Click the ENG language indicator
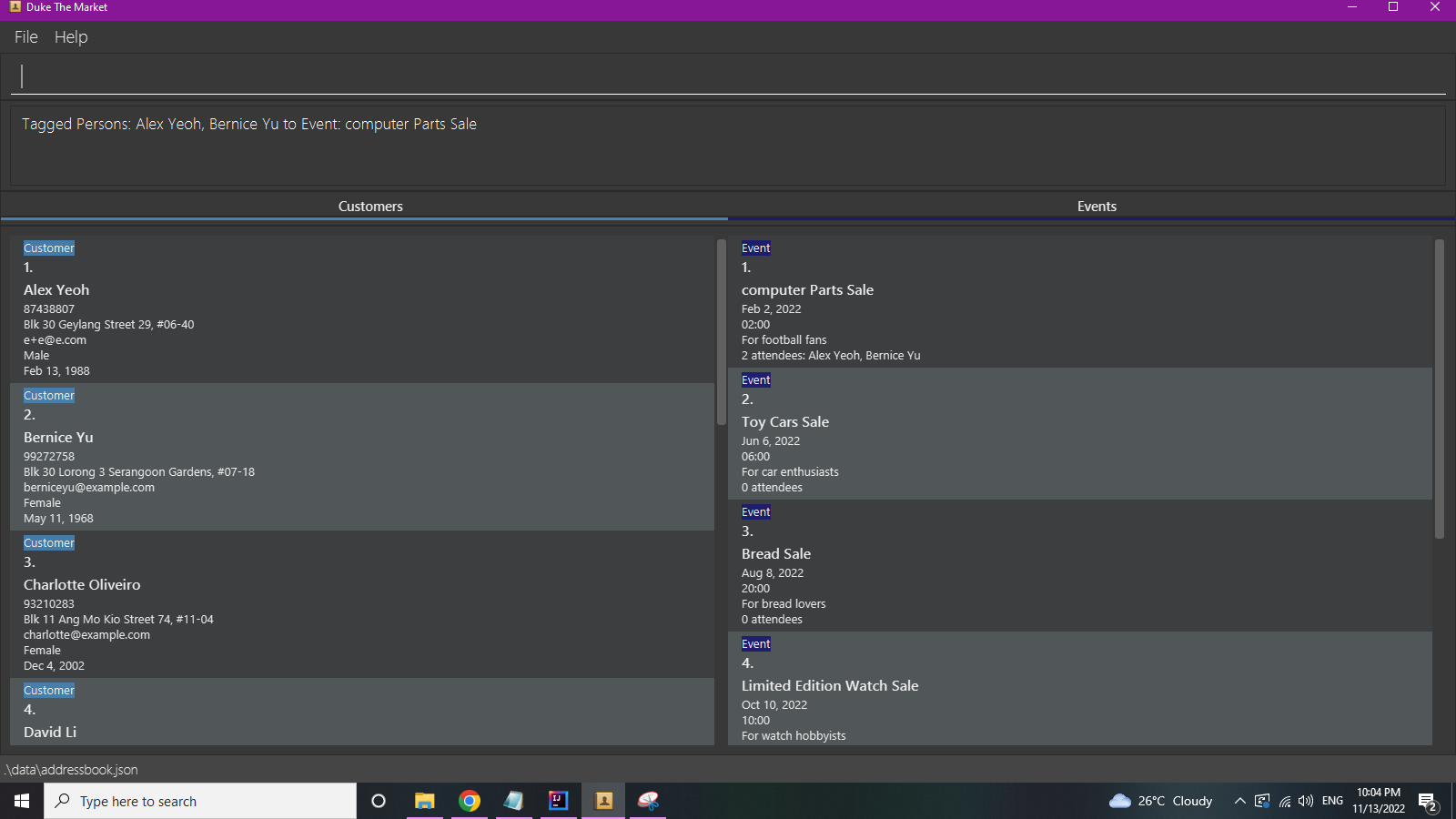 click(1332, 801)
